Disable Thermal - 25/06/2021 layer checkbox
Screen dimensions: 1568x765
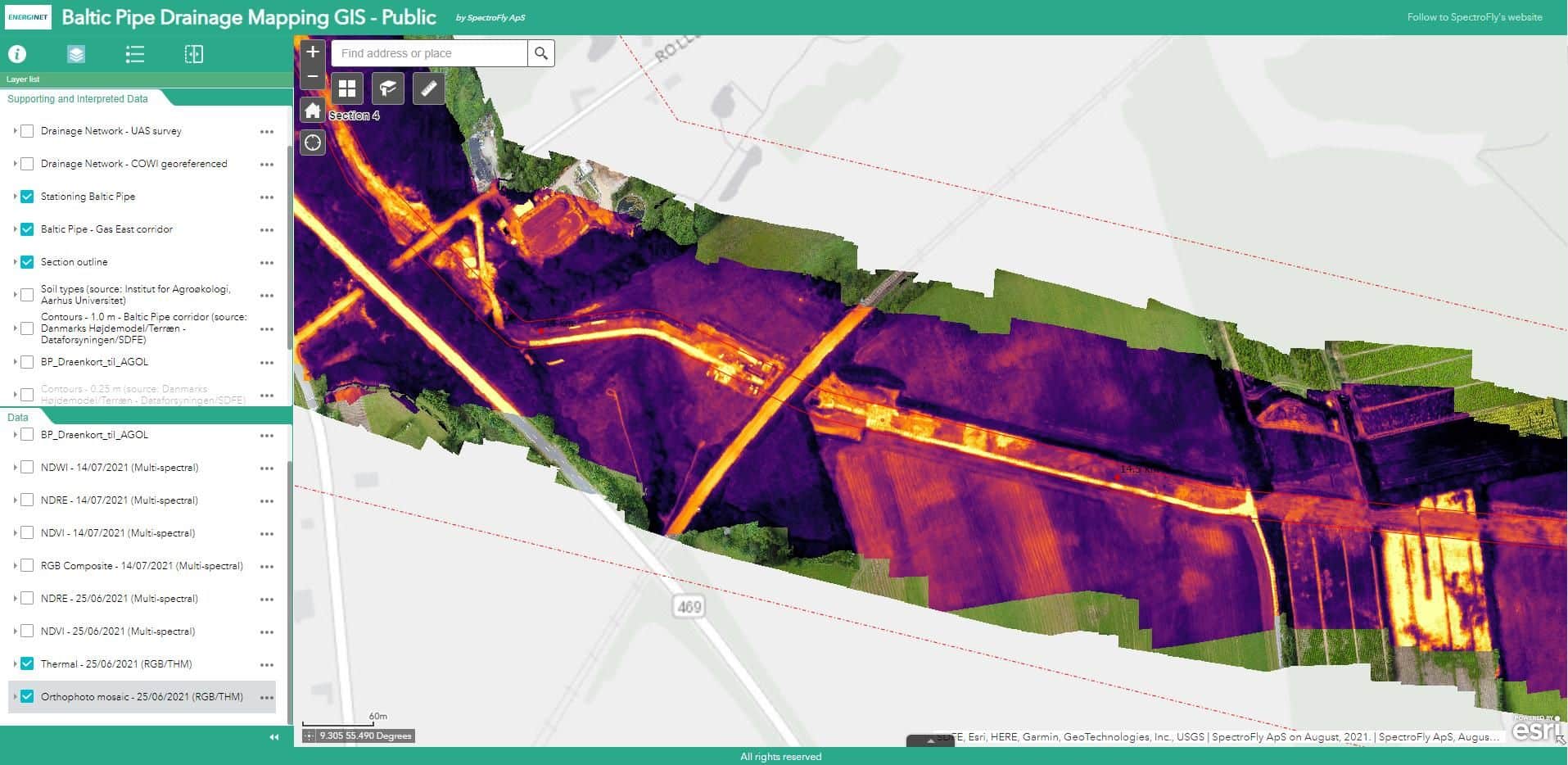[27, 663]
